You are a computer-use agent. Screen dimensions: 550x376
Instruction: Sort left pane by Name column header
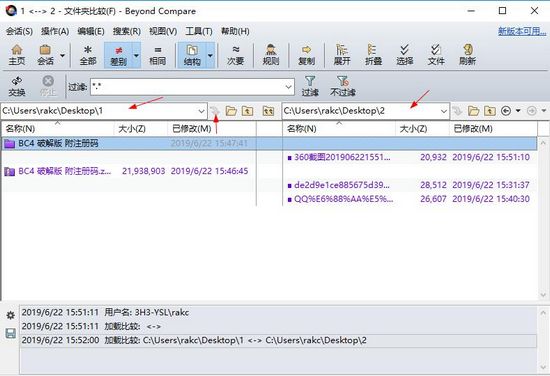point(58,129)
